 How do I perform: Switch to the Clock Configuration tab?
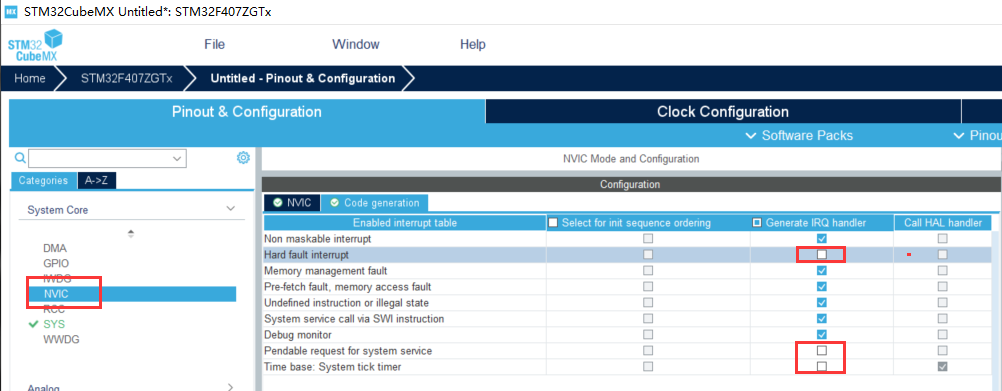click(723, 112)
